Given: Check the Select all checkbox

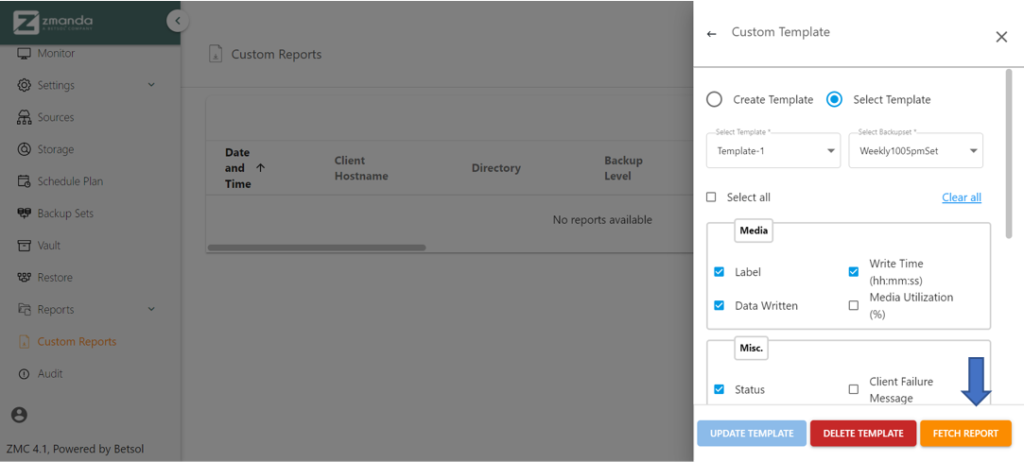Looking at the screenshot, I should click(x=712, y=197).
